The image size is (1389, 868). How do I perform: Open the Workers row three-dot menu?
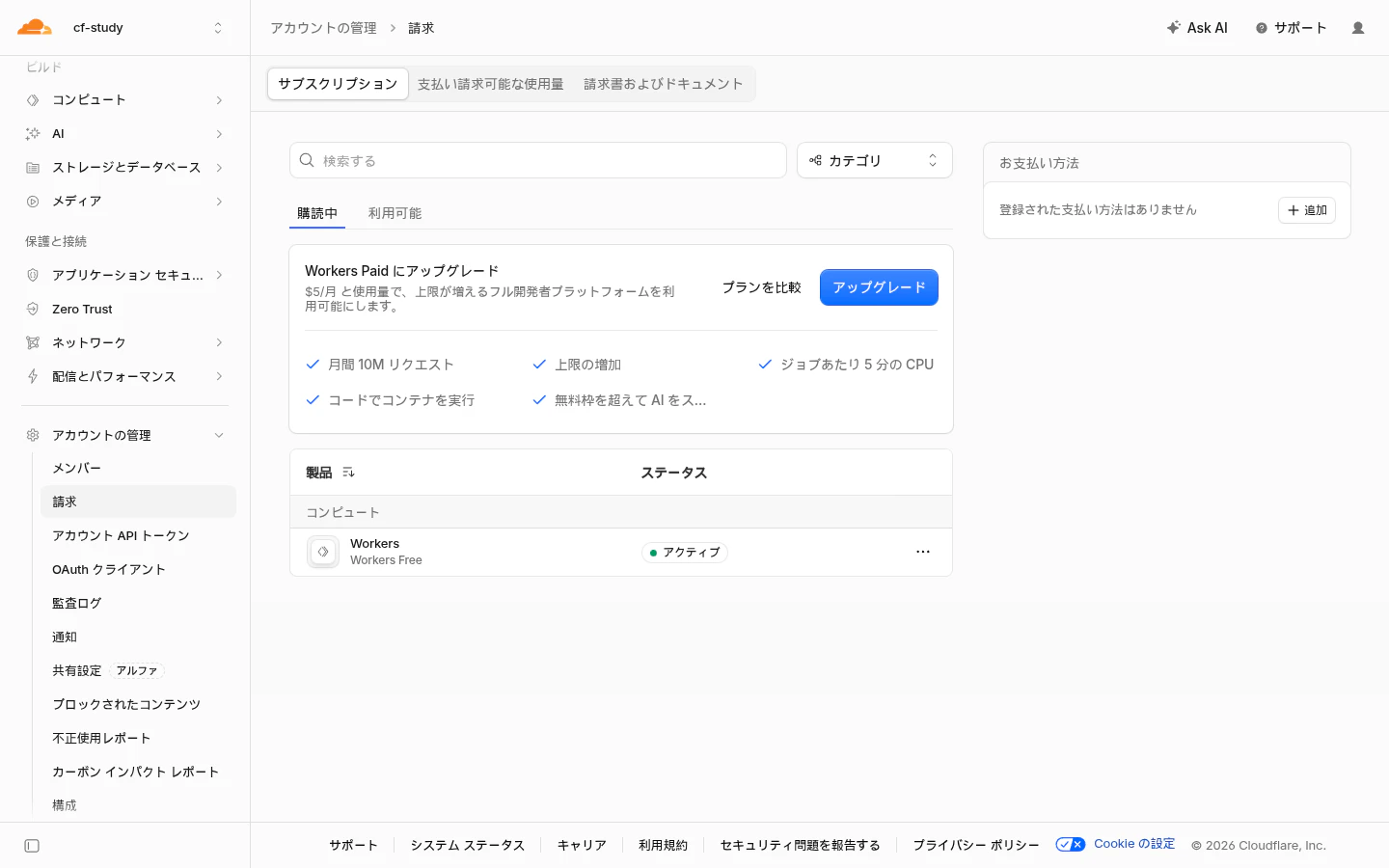click(x=923, y=552)
